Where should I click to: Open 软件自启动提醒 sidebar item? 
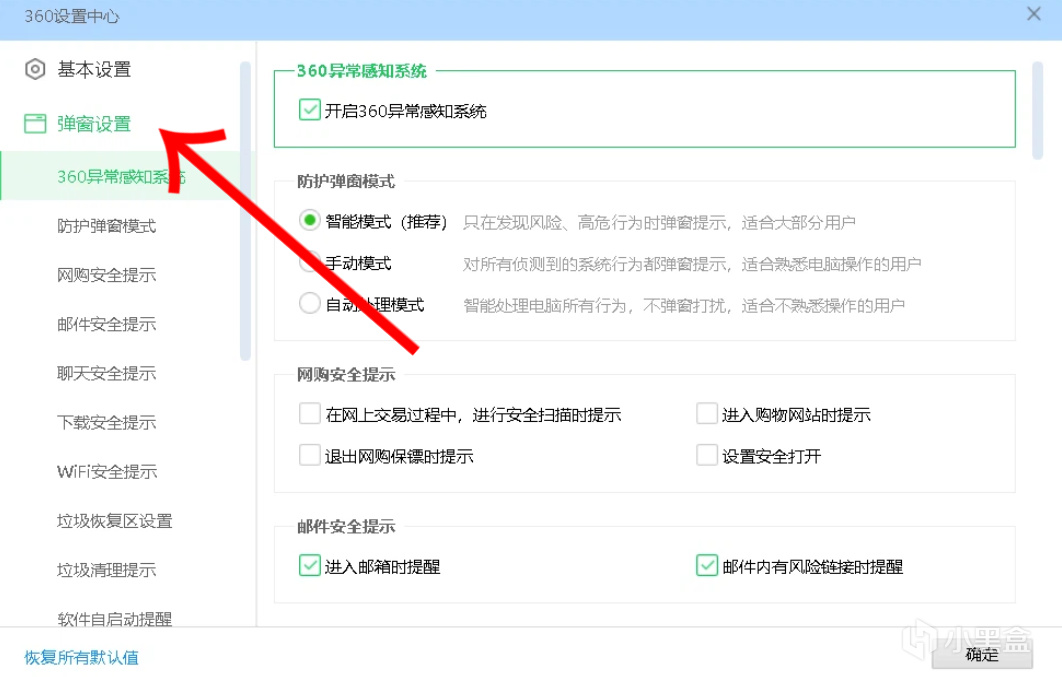[x=114, y=619]
